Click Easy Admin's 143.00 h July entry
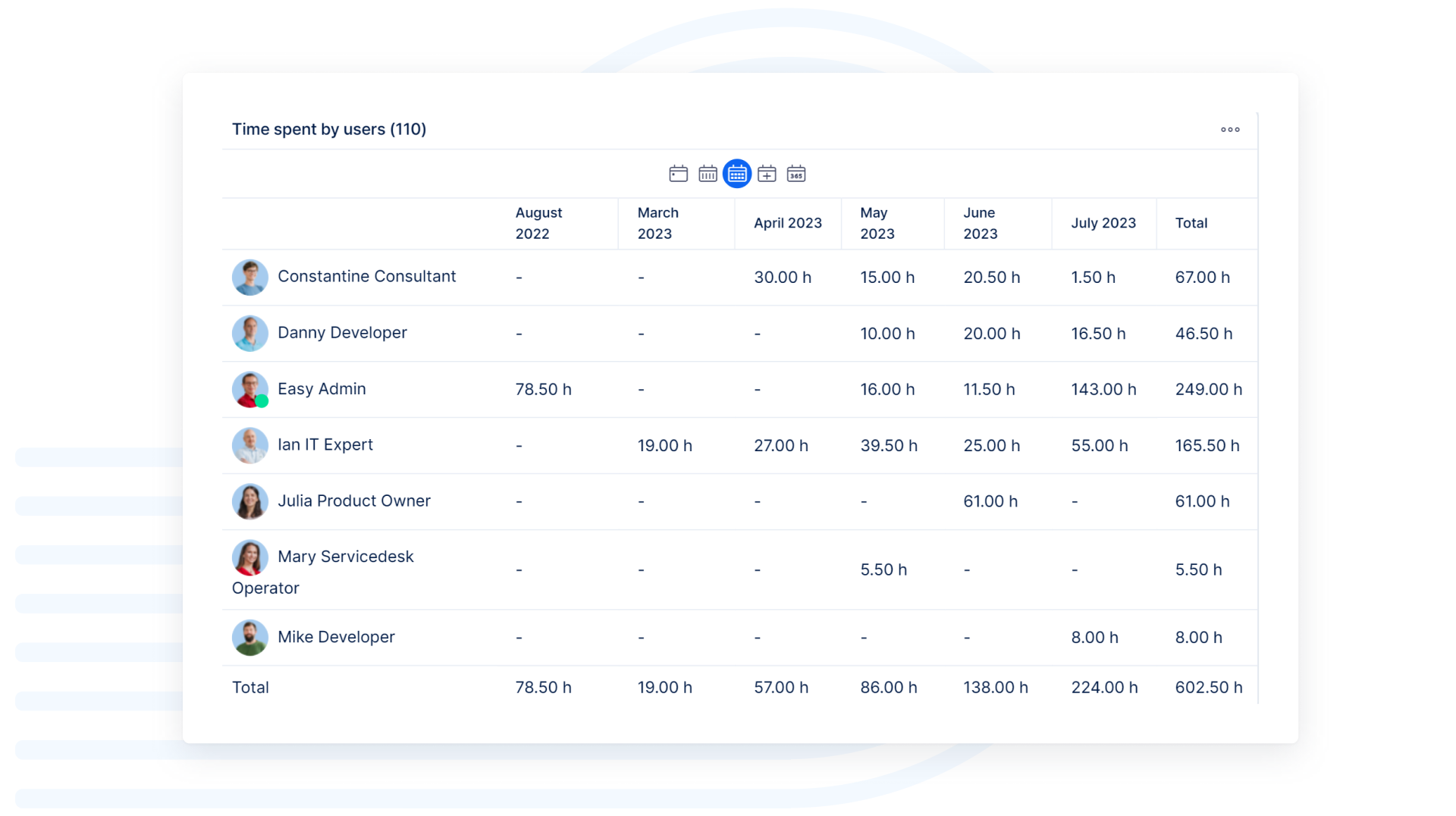Viewport: 1456px width, 816px height. point(1103,390)
